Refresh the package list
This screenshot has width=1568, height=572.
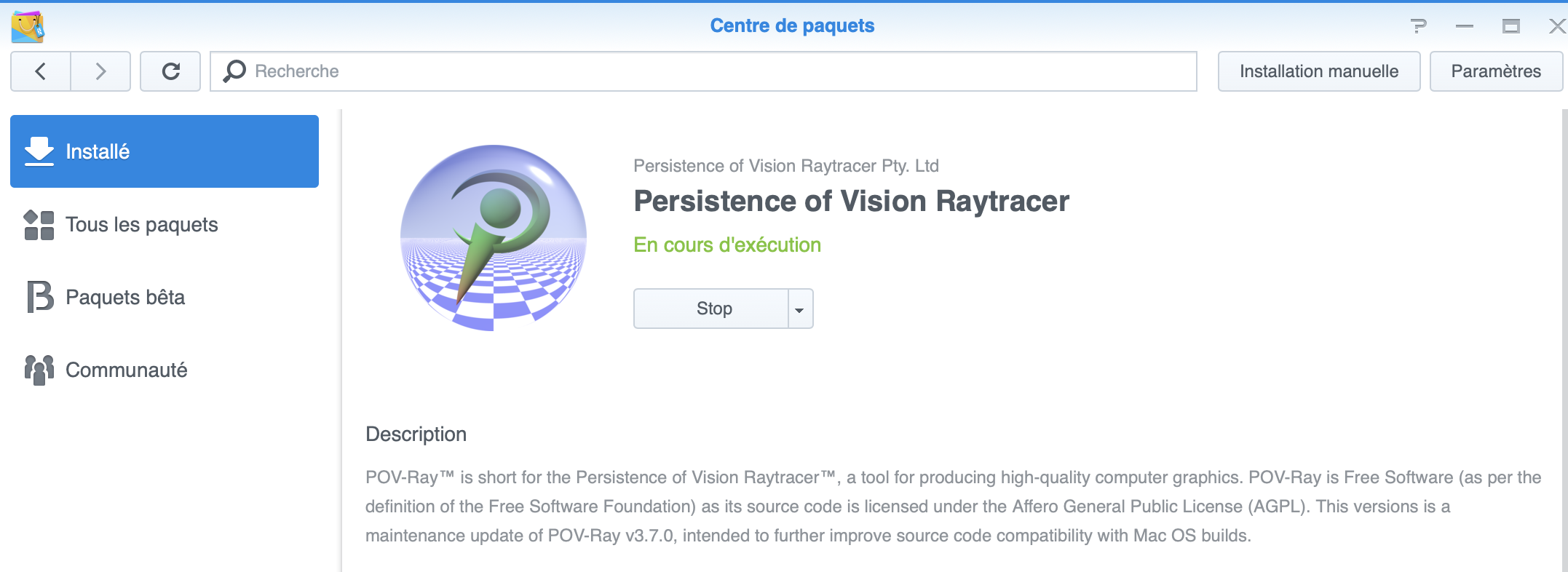[170, 71]
